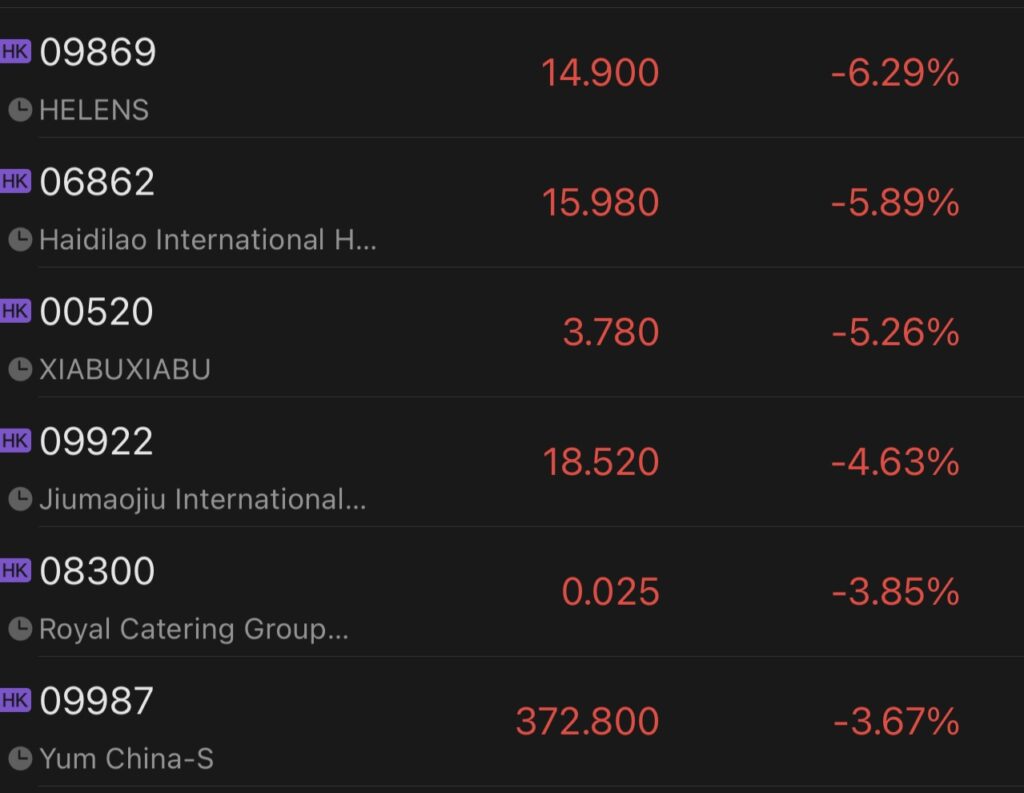The height and width of the screenshot is (793, 1024).
Task: Click the -5.89% change for Haidilao
Action: pyautogui.click(x=895, y=202)
